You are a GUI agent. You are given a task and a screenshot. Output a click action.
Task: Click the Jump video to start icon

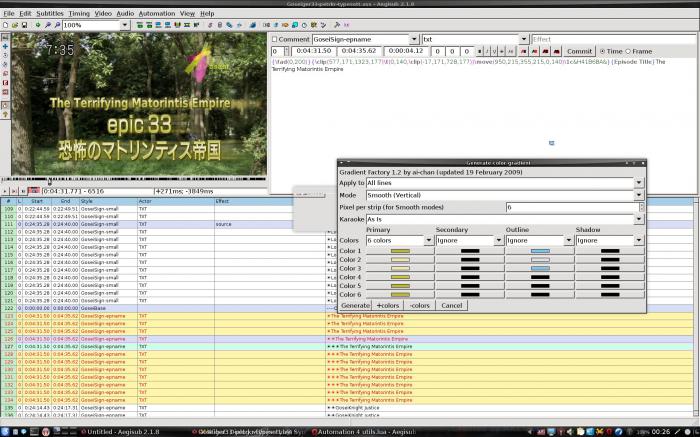(140, 25)
